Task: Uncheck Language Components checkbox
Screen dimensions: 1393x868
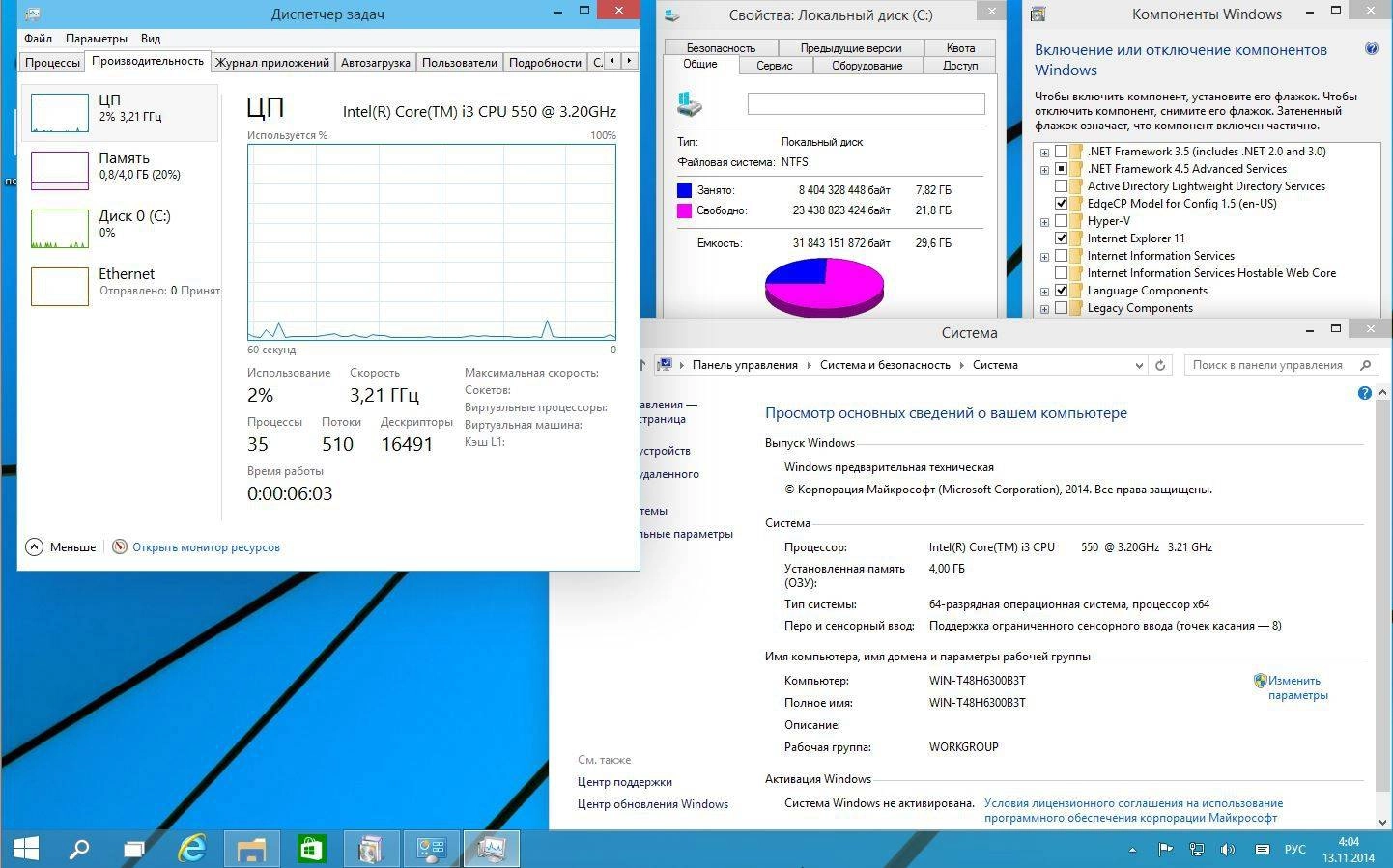Action: [1061, 291]
